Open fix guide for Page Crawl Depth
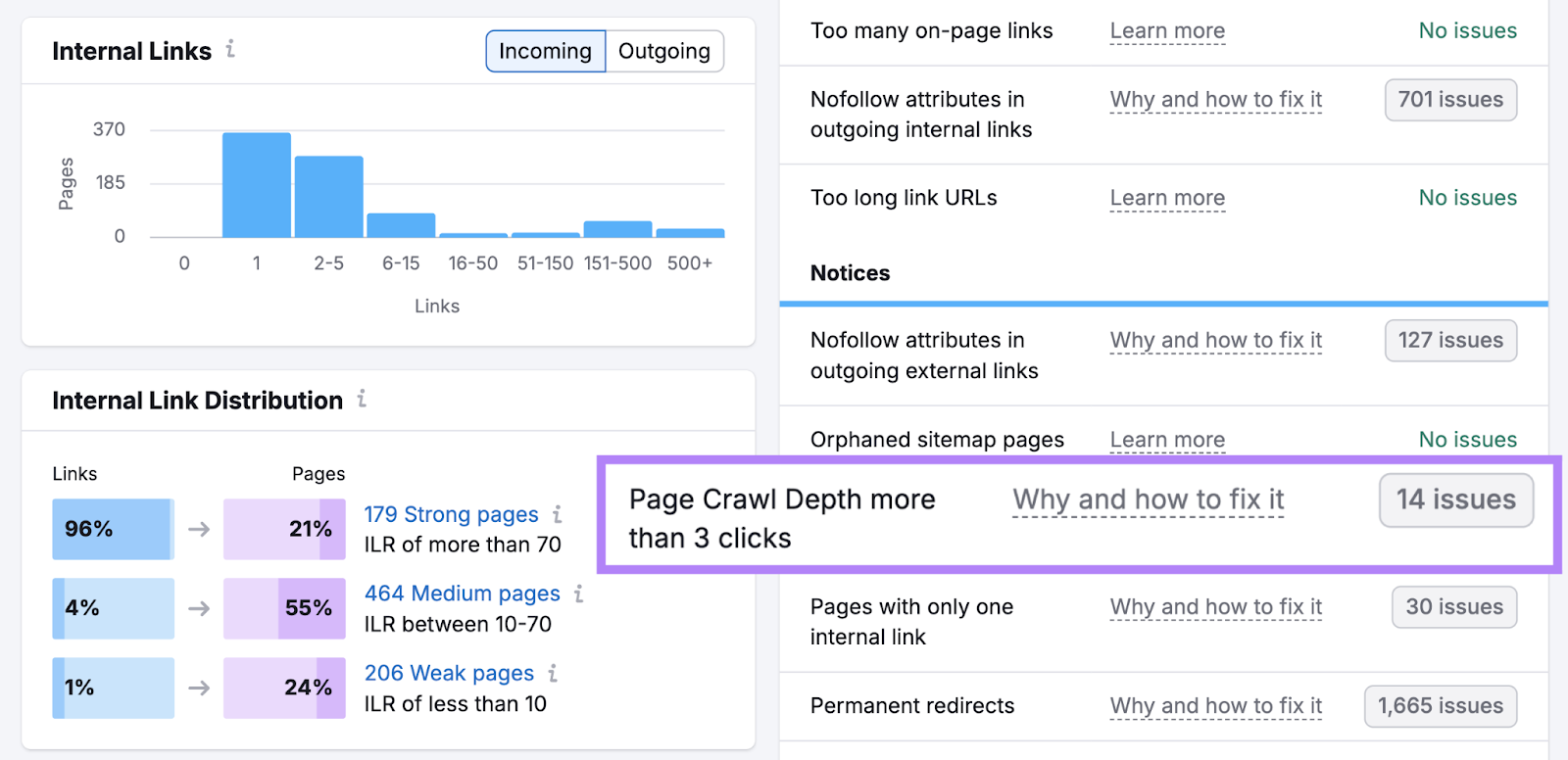 point(1148,499)
